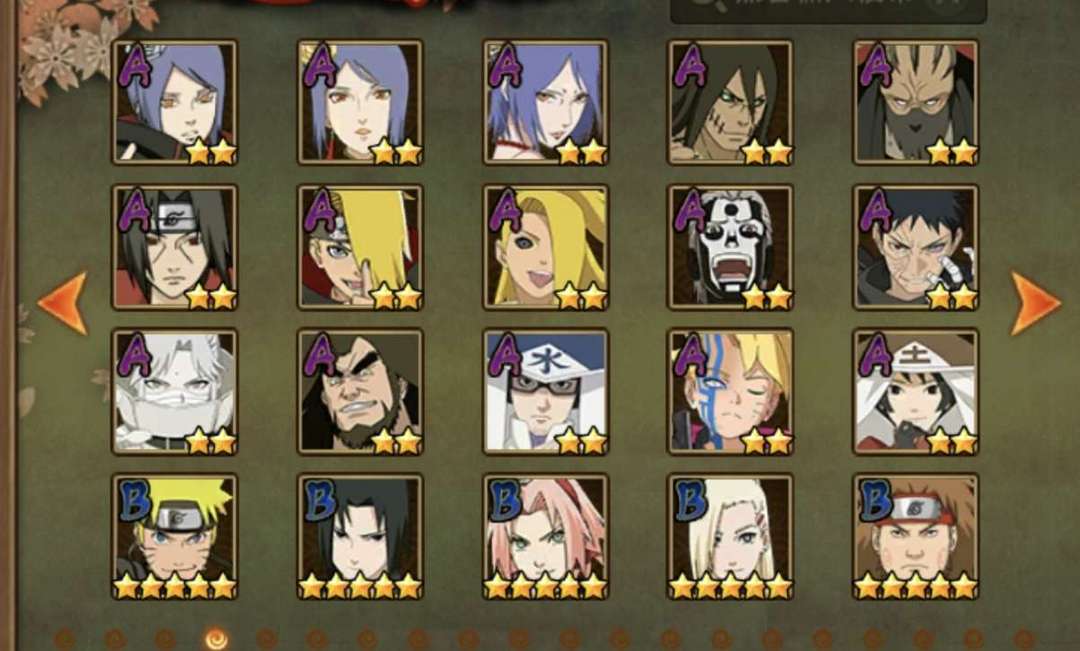Go to the next page with right arrow
The image size is (1080, 651).
[x=1035, y=303]
